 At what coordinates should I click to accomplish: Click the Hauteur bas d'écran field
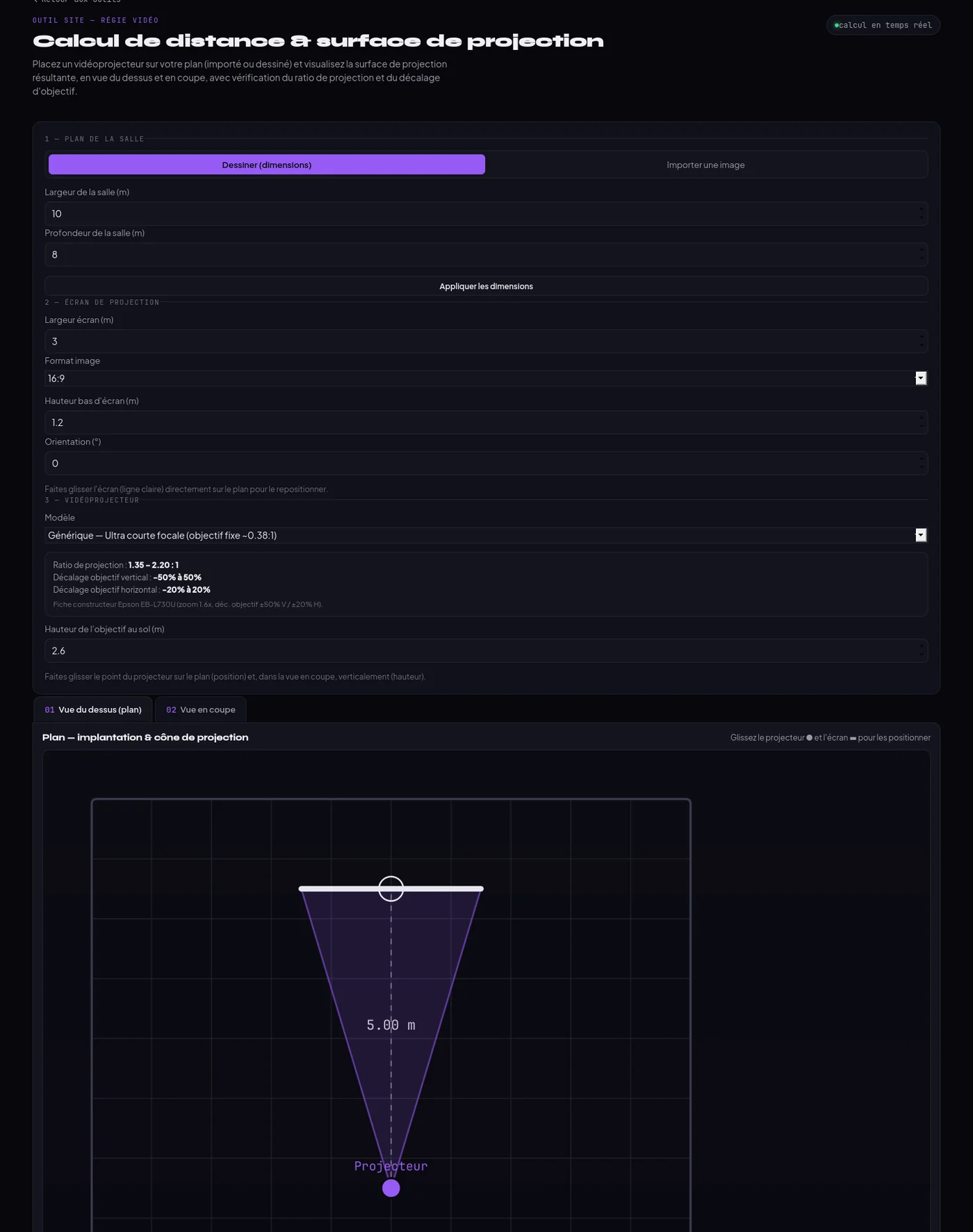pos(486,422)
